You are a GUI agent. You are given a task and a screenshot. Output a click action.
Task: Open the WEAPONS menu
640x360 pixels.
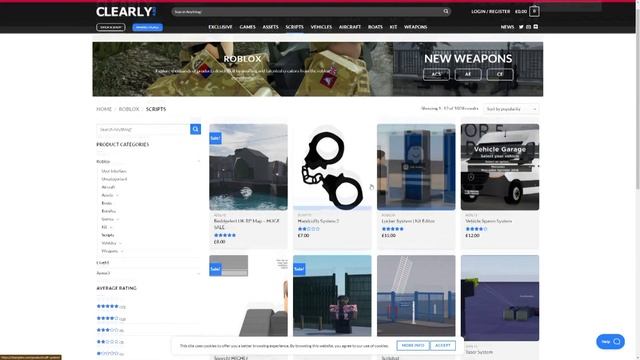click(x=416, y=27)
